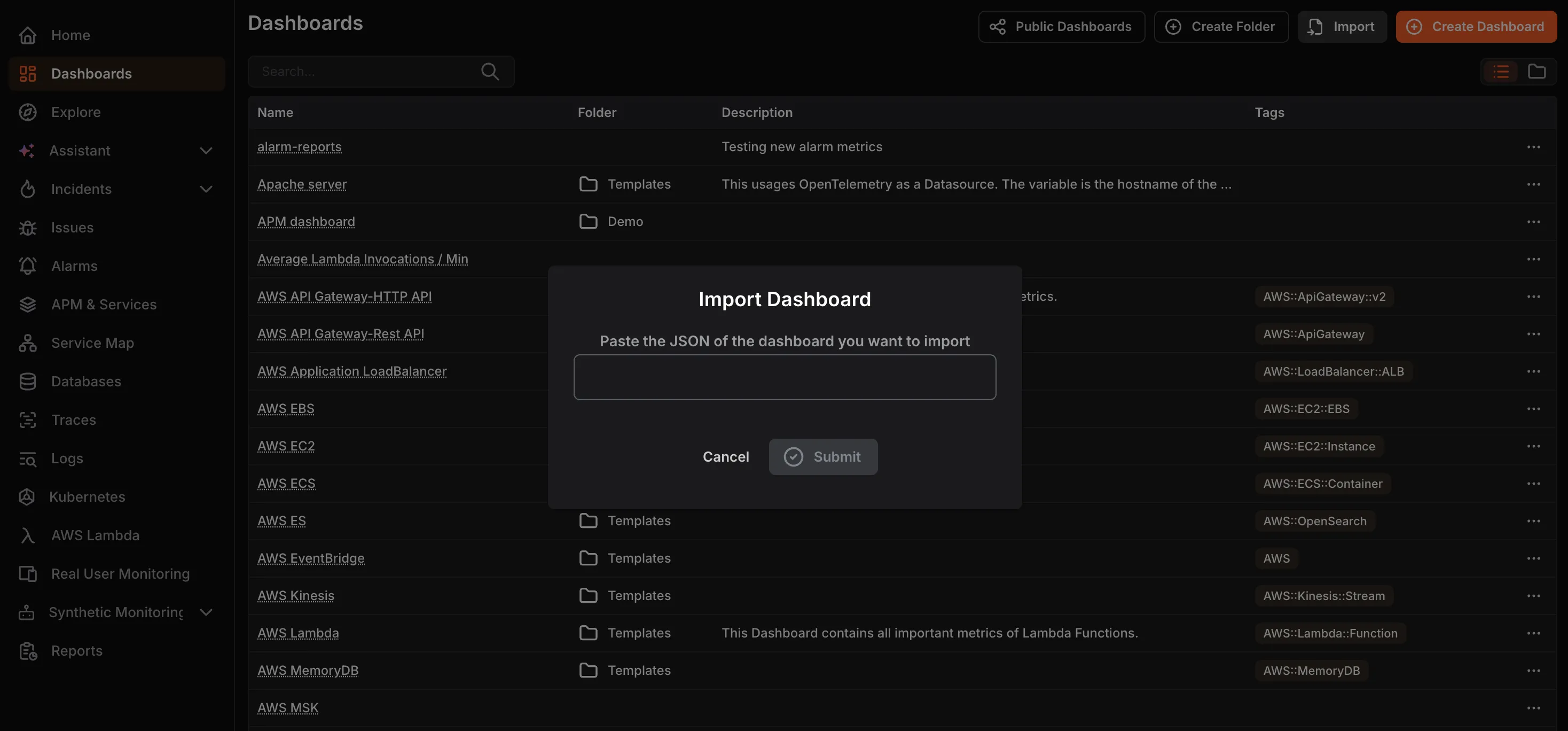Click the Reports icon
1568x731 pixels.
27,651
